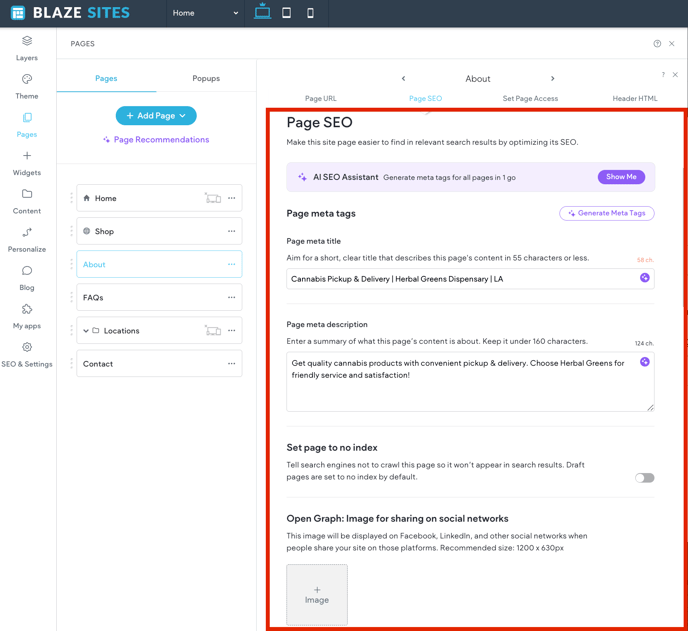This screenshot has height=631, width=688.
Task: Toggle the set page to no index switch
Action: [645, 478]
